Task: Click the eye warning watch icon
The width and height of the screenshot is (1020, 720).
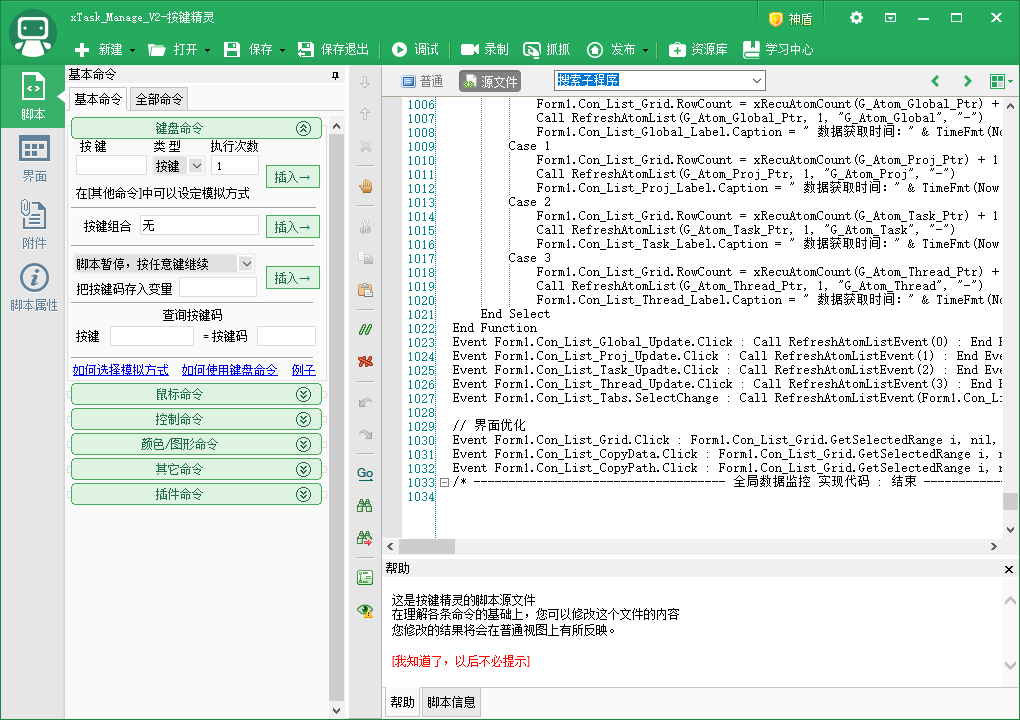Action: click(x=366, y=610)
